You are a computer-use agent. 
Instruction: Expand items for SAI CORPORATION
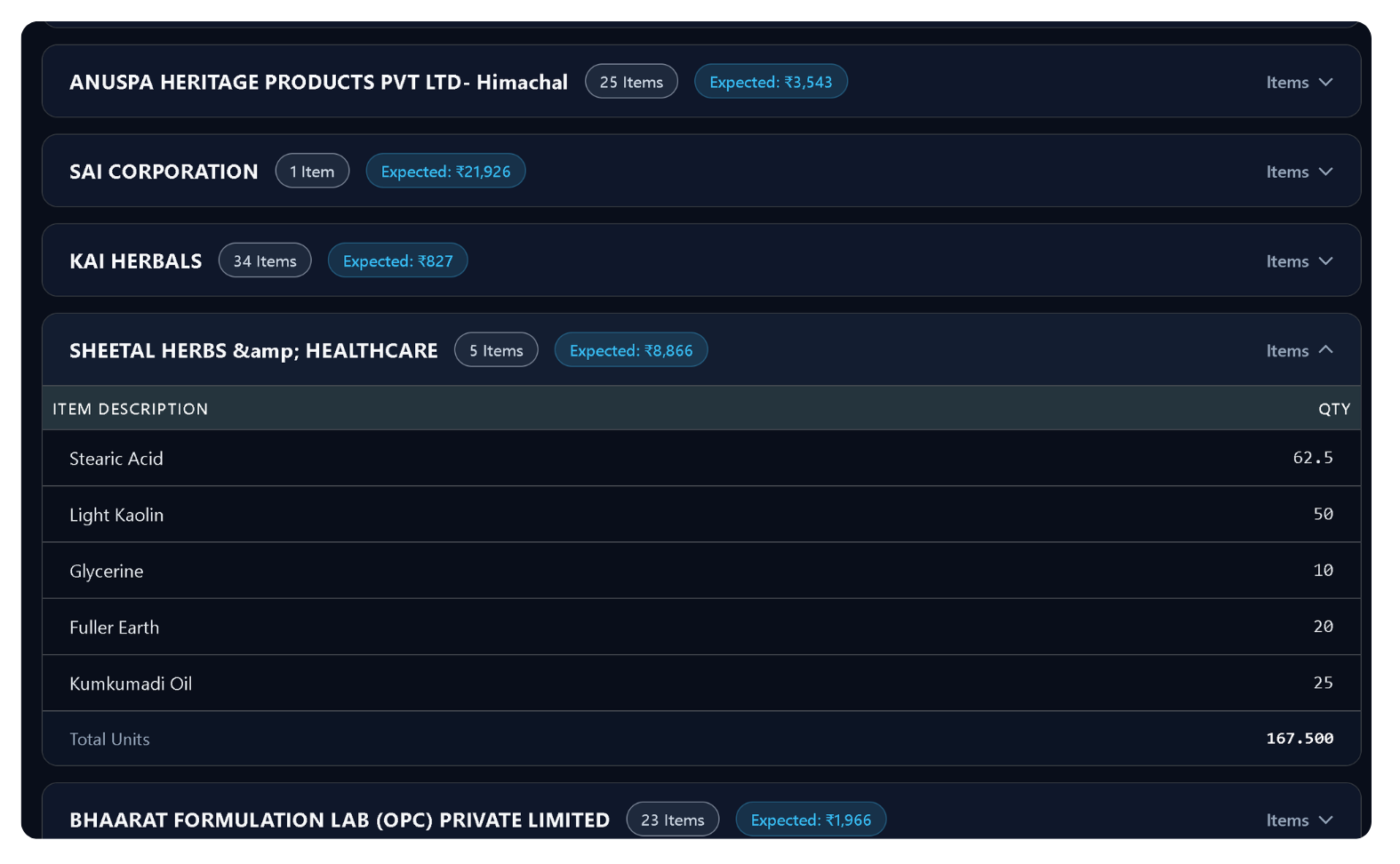(1300, 172)
